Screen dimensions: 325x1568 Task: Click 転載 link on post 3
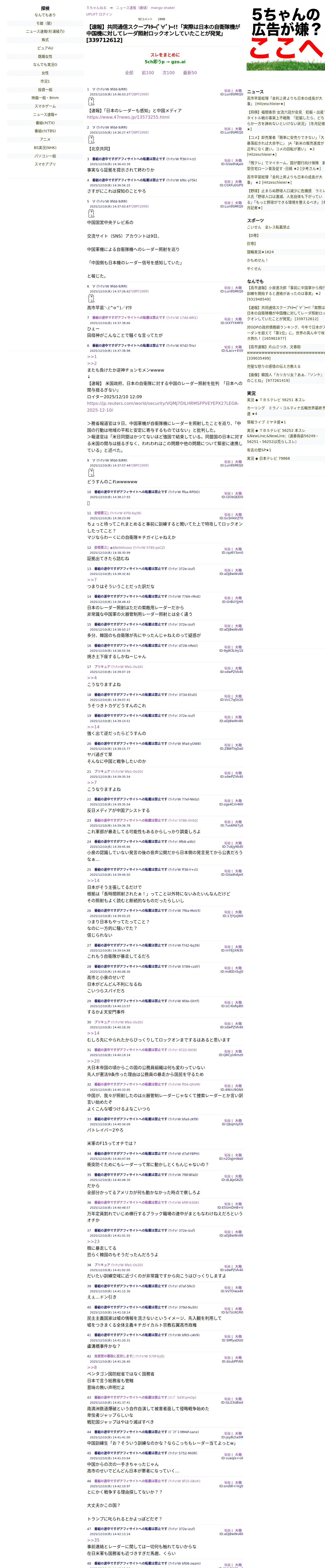(227, 160)
